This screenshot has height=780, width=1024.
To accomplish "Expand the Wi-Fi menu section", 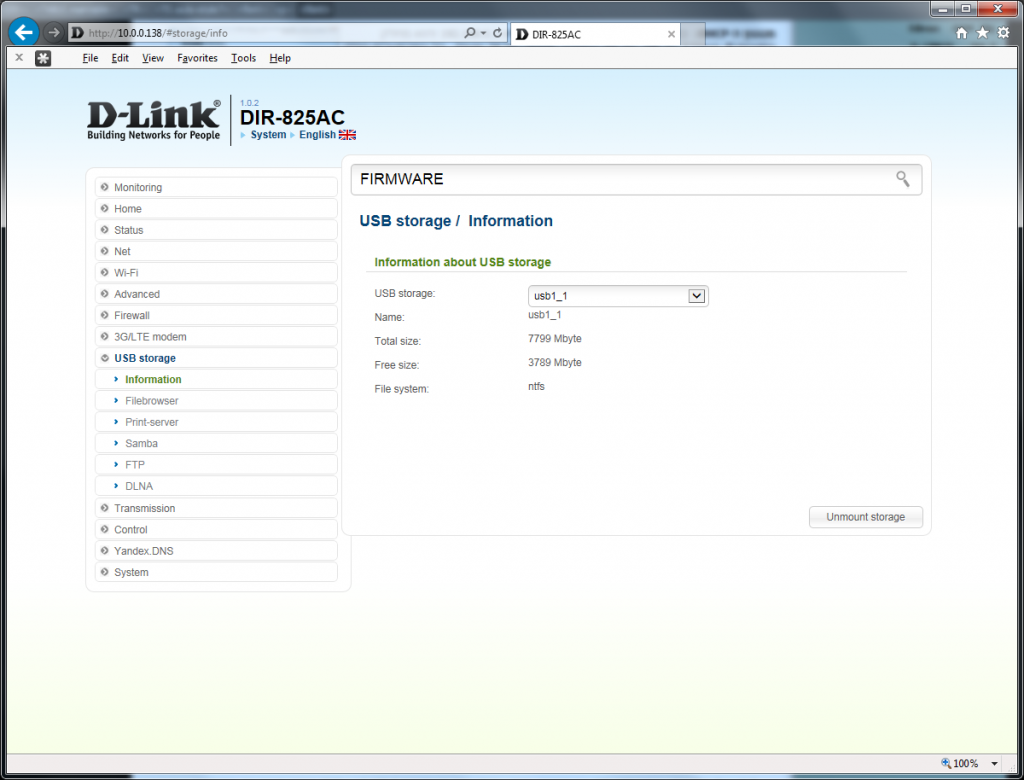I will (126, 273).
